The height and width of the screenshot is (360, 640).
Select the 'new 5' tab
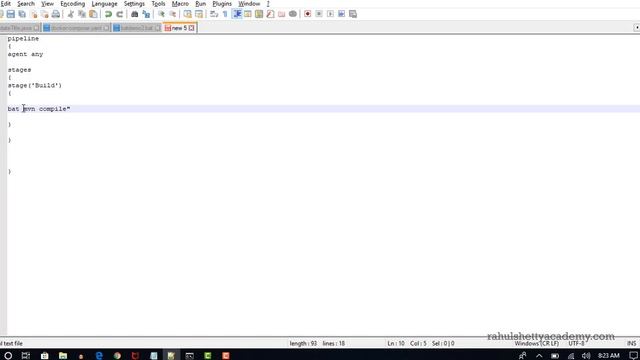pyautogui.click(x=179, y=28)
